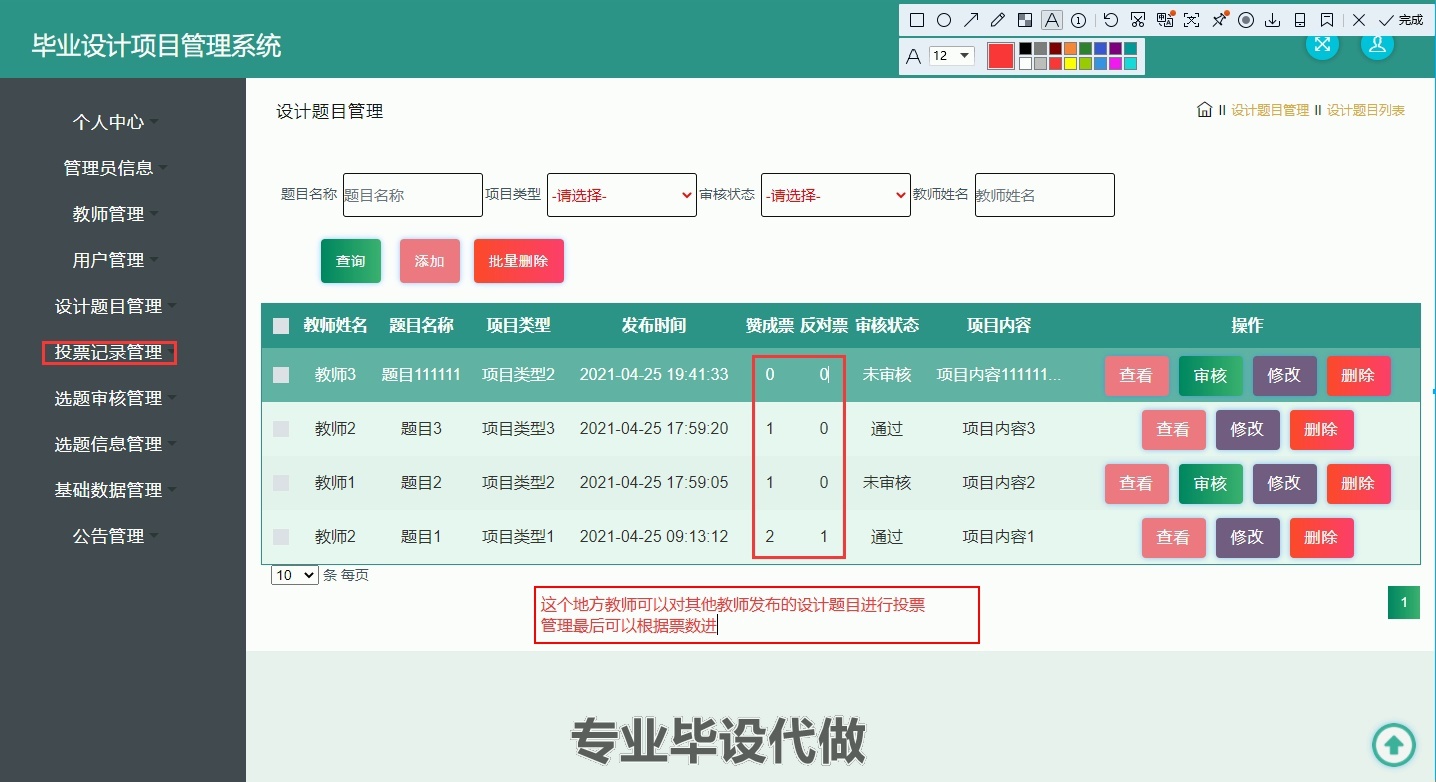Tick the checkbox for 题目111111 row
This screenshot has width=1436, height=782.
281,375
